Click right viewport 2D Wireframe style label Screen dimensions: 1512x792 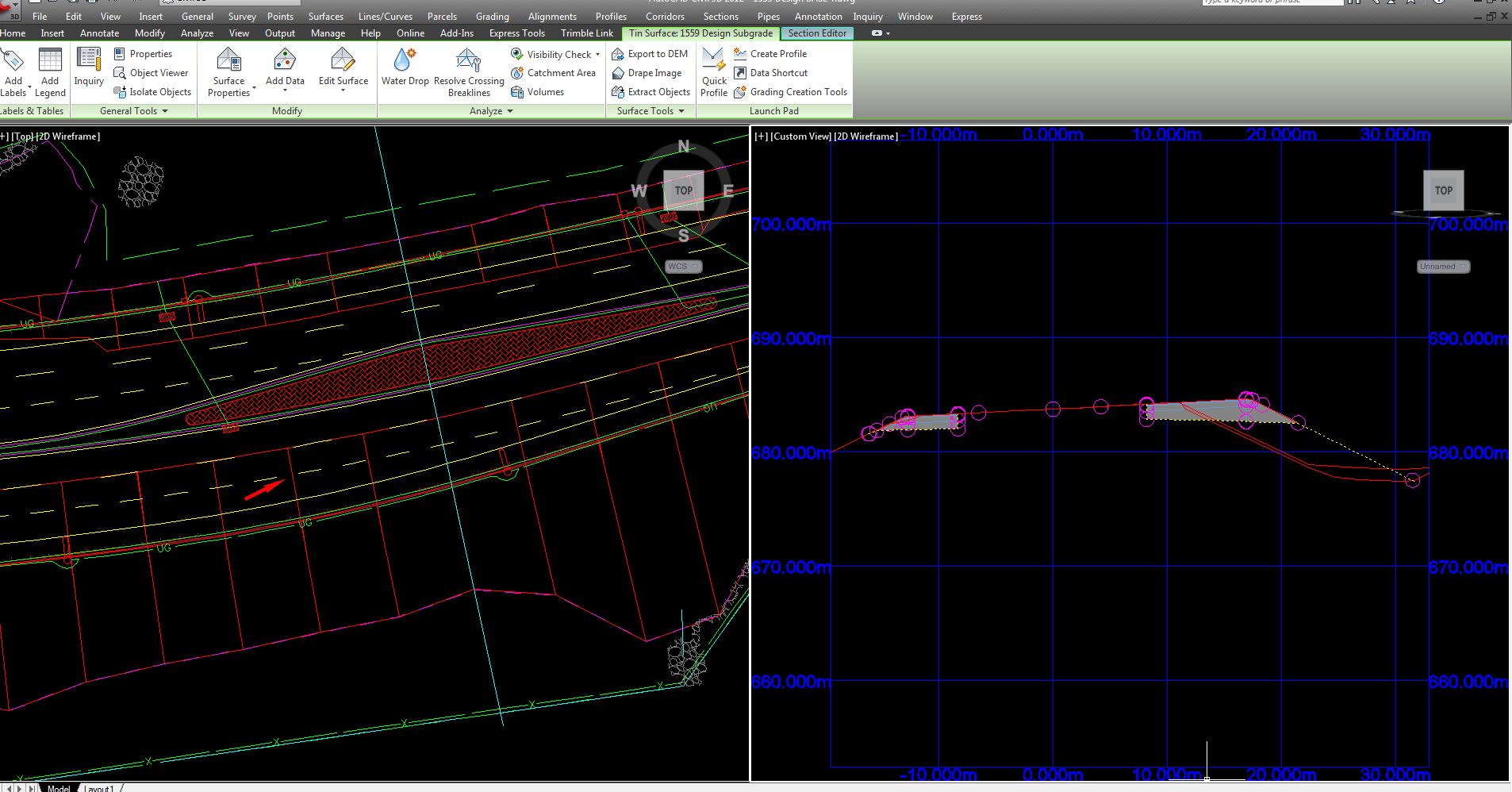point(865,136)
